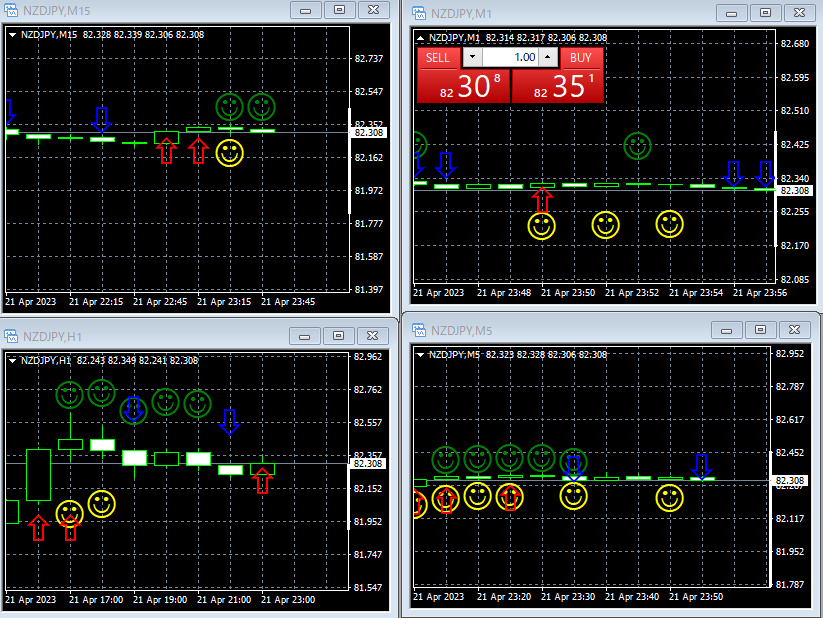The image size is (823, 618).
Task: Decrease trade volume with the down arrow
Action: [x=472, y=57]
